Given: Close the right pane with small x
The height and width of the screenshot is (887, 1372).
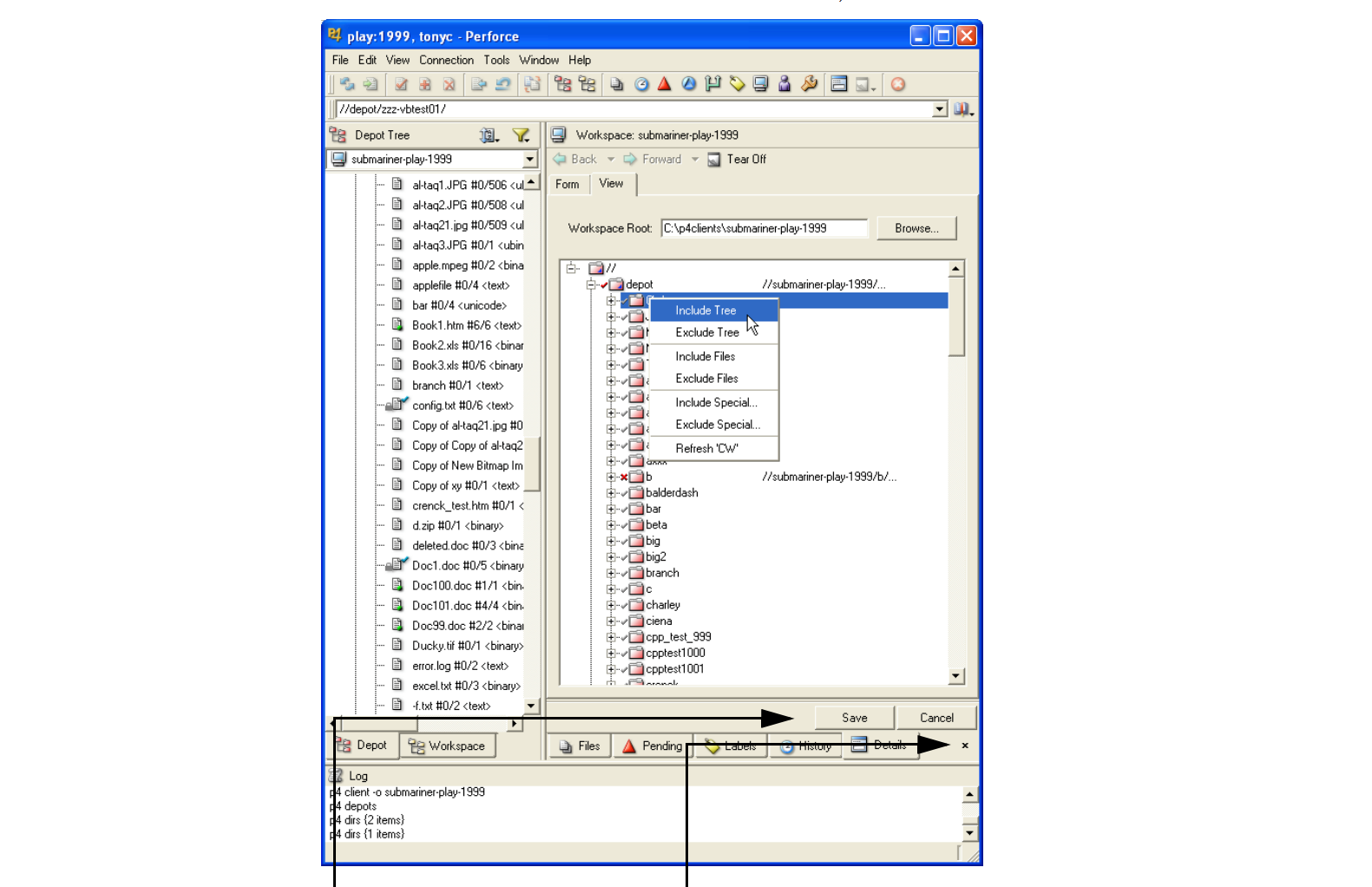Looking at the screenshot, I should coord(965,746).
